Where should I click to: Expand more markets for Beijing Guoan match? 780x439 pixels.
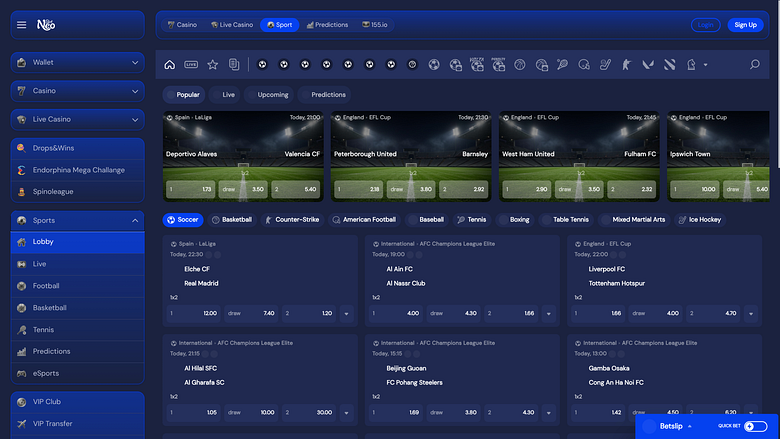(x=549, y=413)
